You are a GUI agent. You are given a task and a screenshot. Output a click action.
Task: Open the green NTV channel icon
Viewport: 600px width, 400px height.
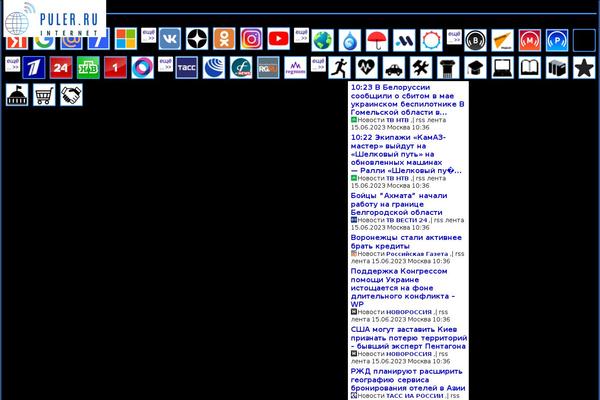[x=88, y=68]
